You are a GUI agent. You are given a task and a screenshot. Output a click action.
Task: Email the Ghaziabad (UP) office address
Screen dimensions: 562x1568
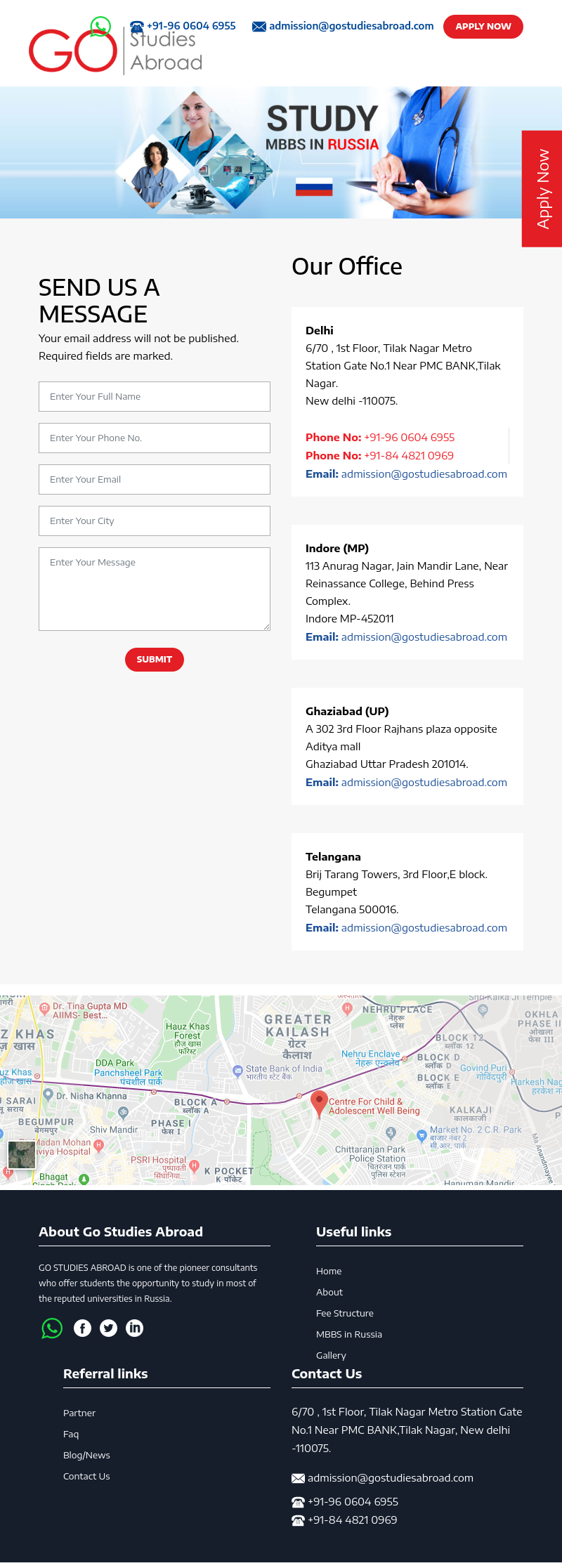tap(424, 783)
